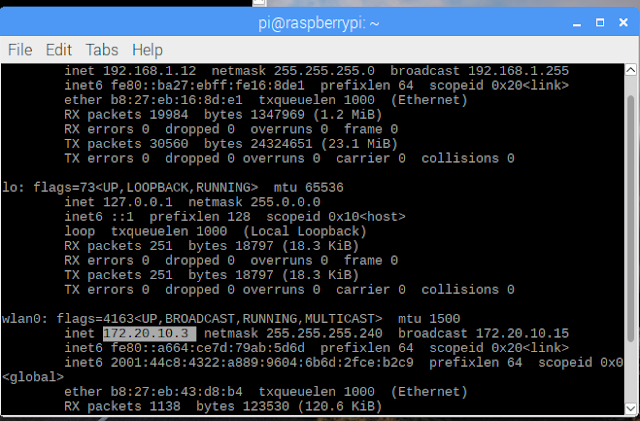Minimize the terminal window
This screenshot has width=640, height=421.
pyautogui.click(x=577, y=23)
